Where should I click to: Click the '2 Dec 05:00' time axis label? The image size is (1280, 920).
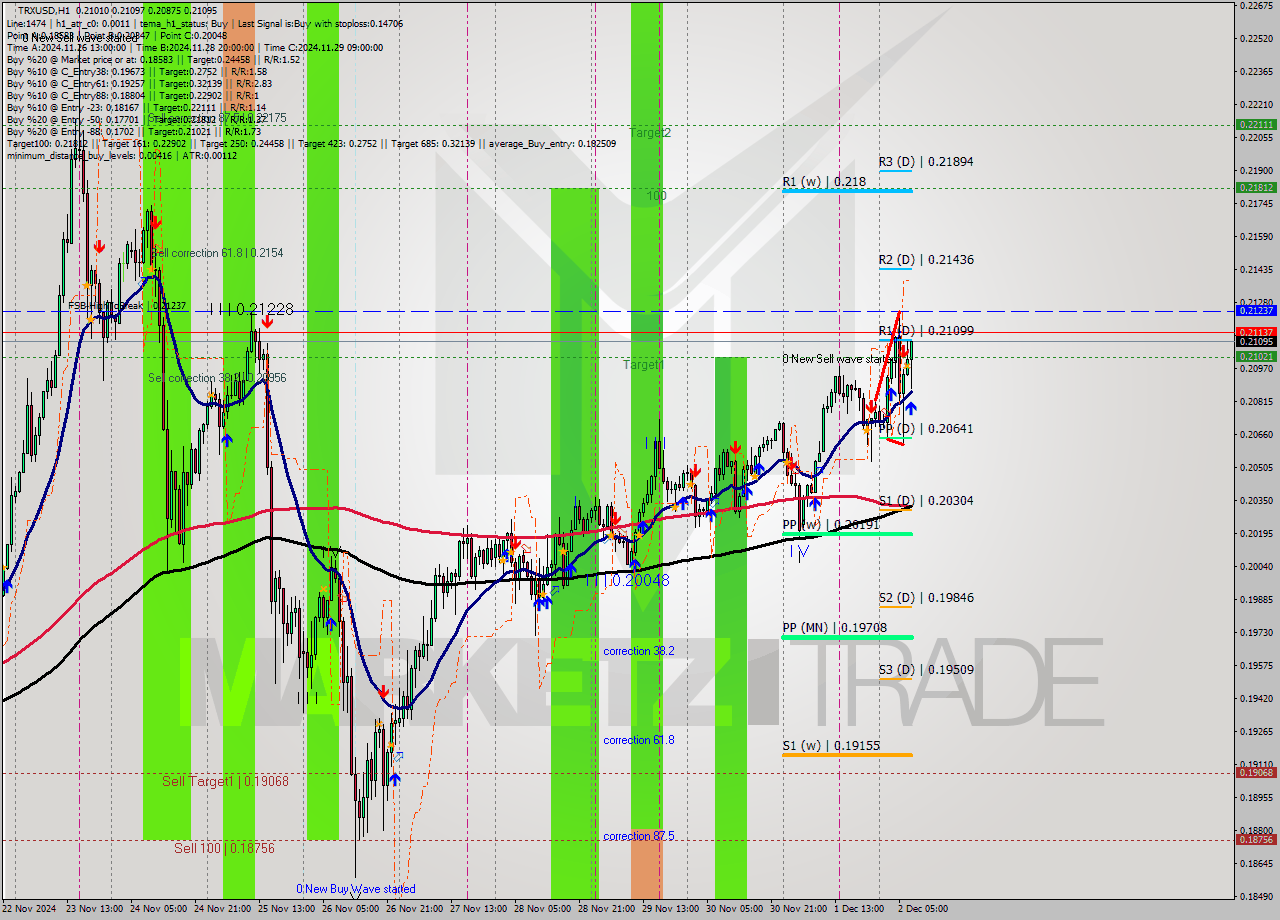(922, 909)
